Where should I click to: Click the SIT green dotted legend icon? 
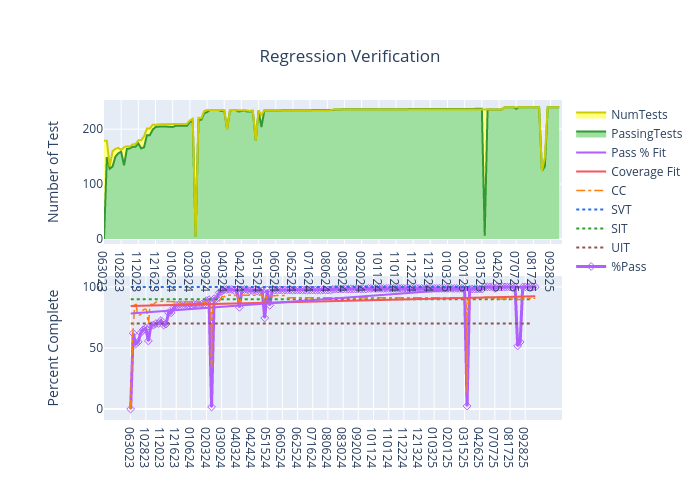[591, 229]
